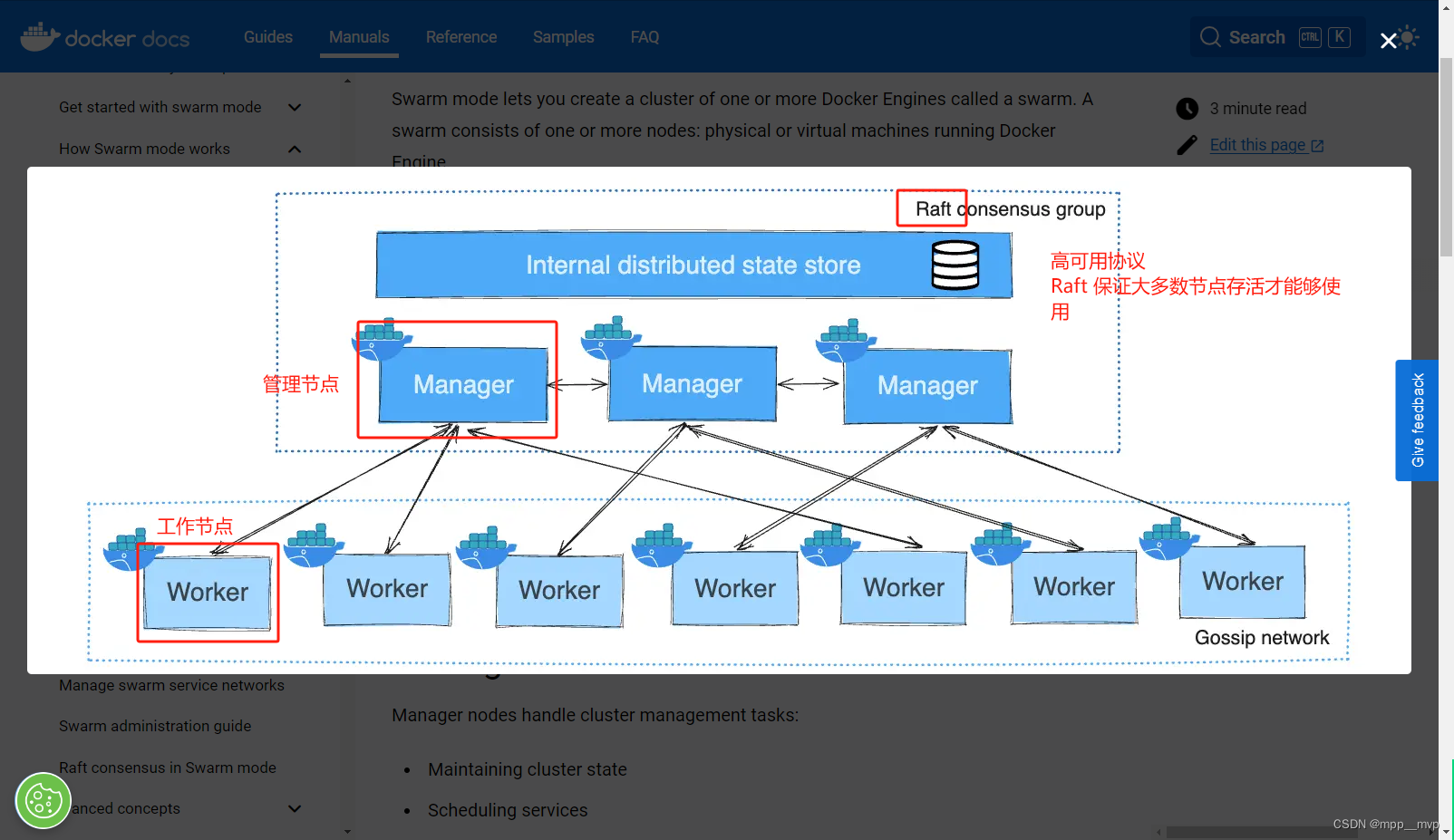Image resolution: width=1454 pixels, height=840 pixels.
Task: Open Get started with swarm mode
Action: (x=160, y=107)
